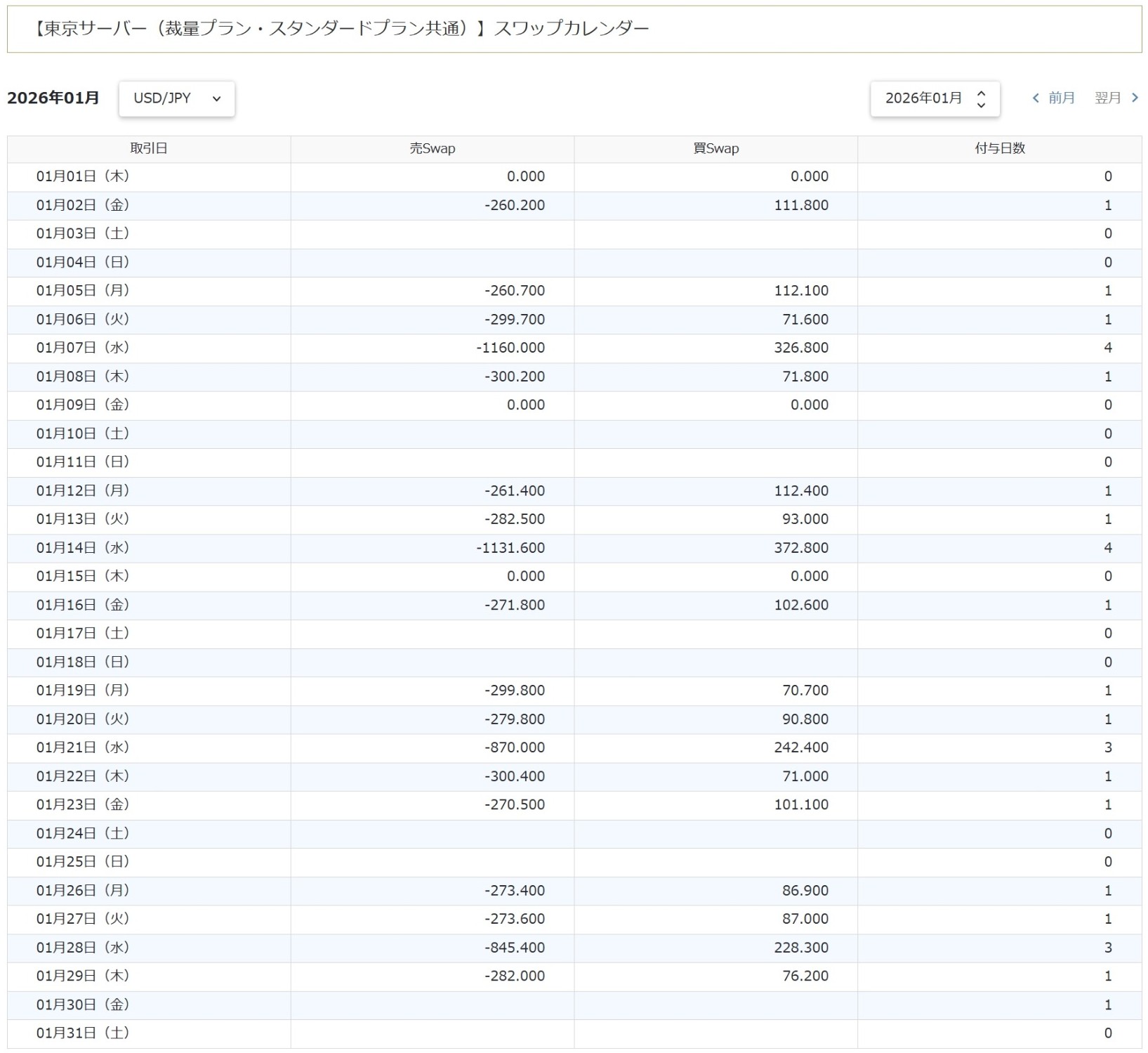Click the sell swap value -273.600
The image size is (1148, 1053).
515,919
